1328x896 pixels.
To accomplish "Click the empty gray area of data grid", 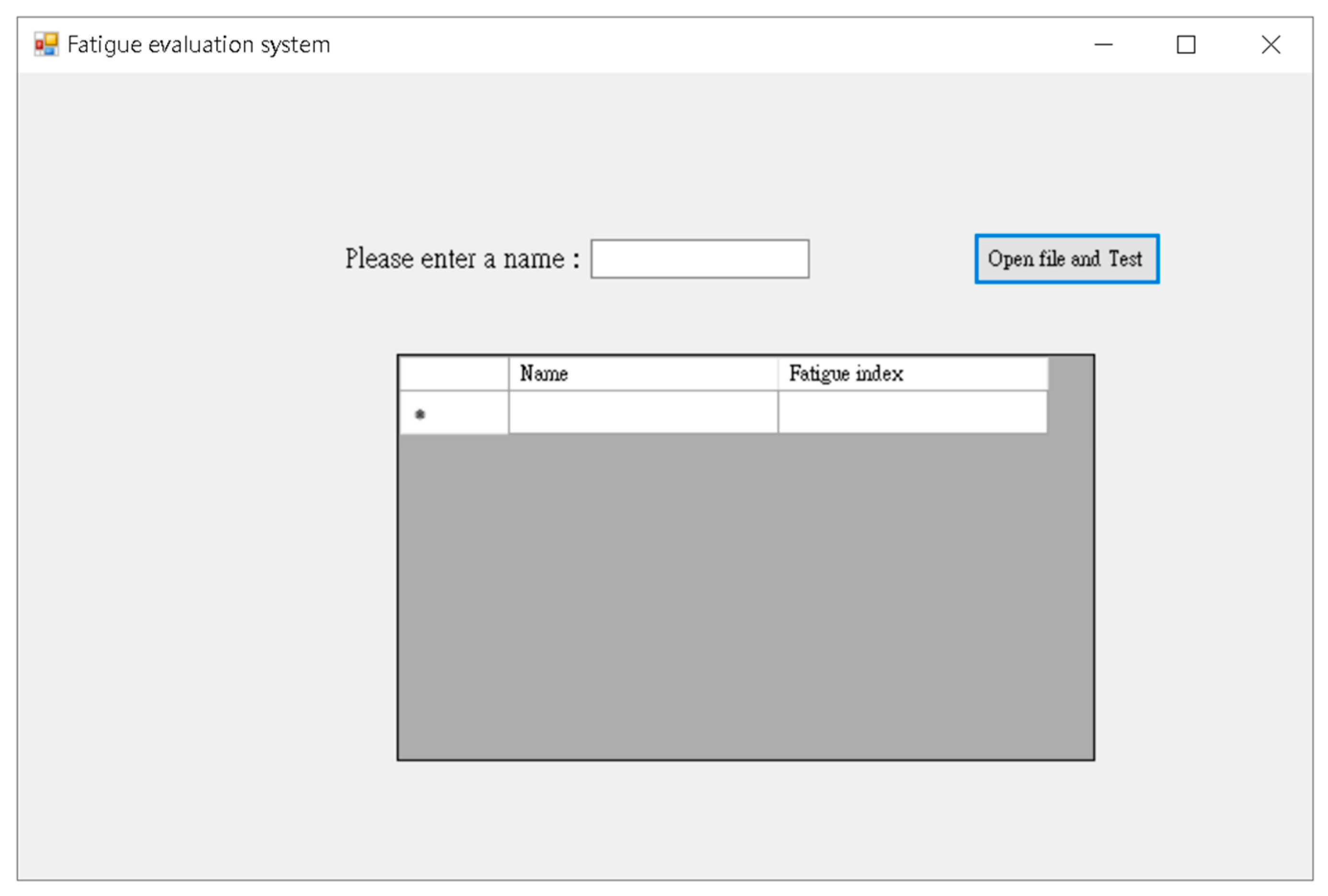I will pyautogui.click(x=743, y=594).
